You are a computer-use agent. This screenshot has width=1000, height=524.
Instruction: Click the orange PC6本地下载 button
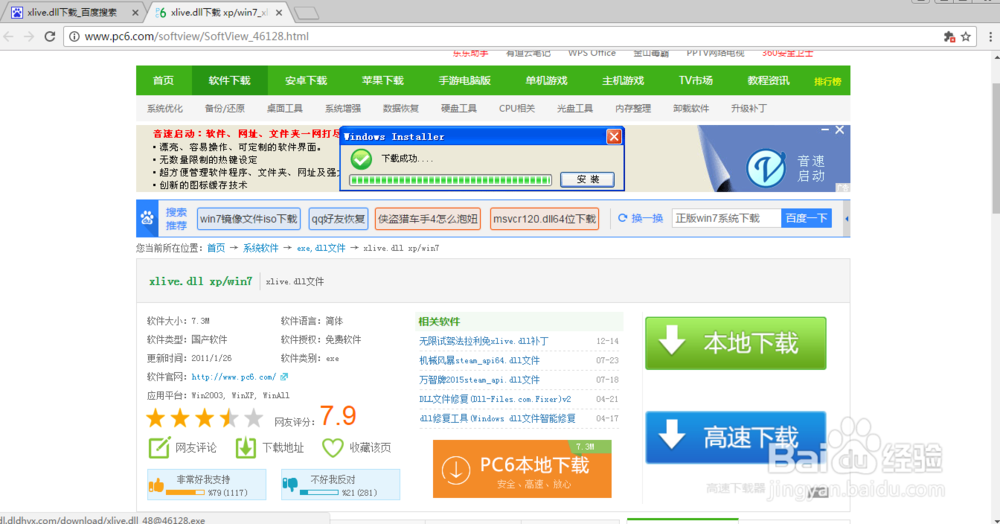point(522,469)
